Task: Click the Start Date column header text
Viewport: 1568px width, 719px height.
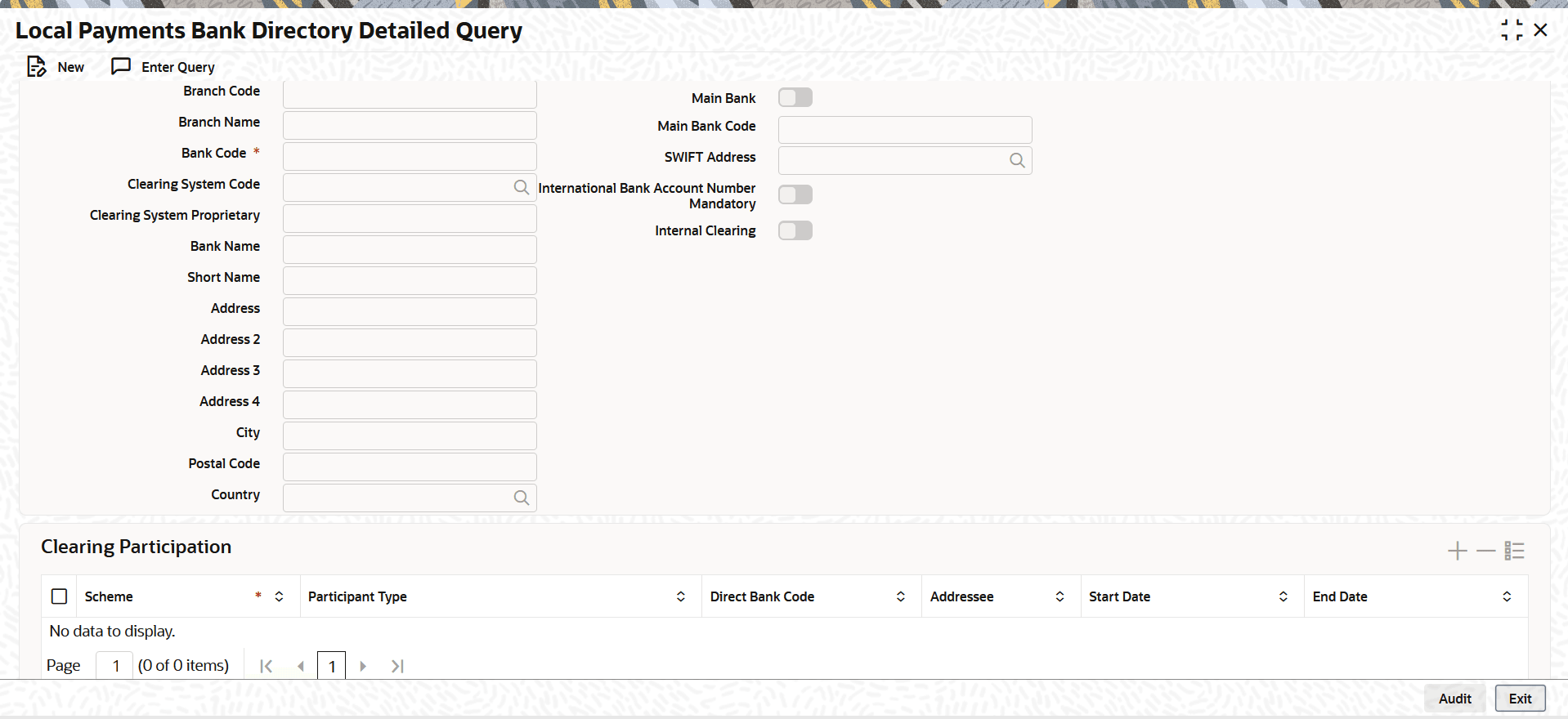Action: (x=1119, y=596)
